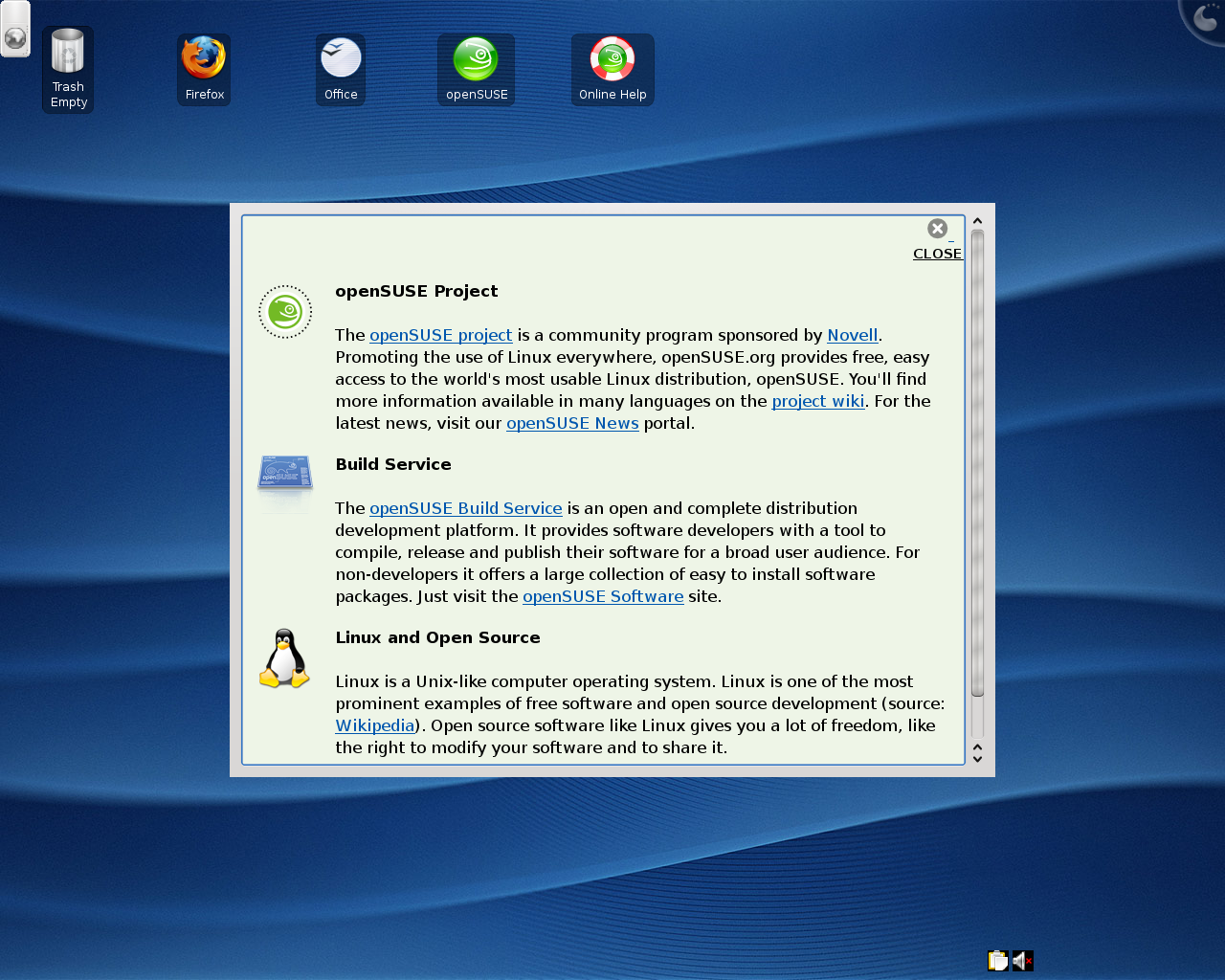Launch Firefox from the desktop icon
1225x980 pixels.
pos(204,69)
